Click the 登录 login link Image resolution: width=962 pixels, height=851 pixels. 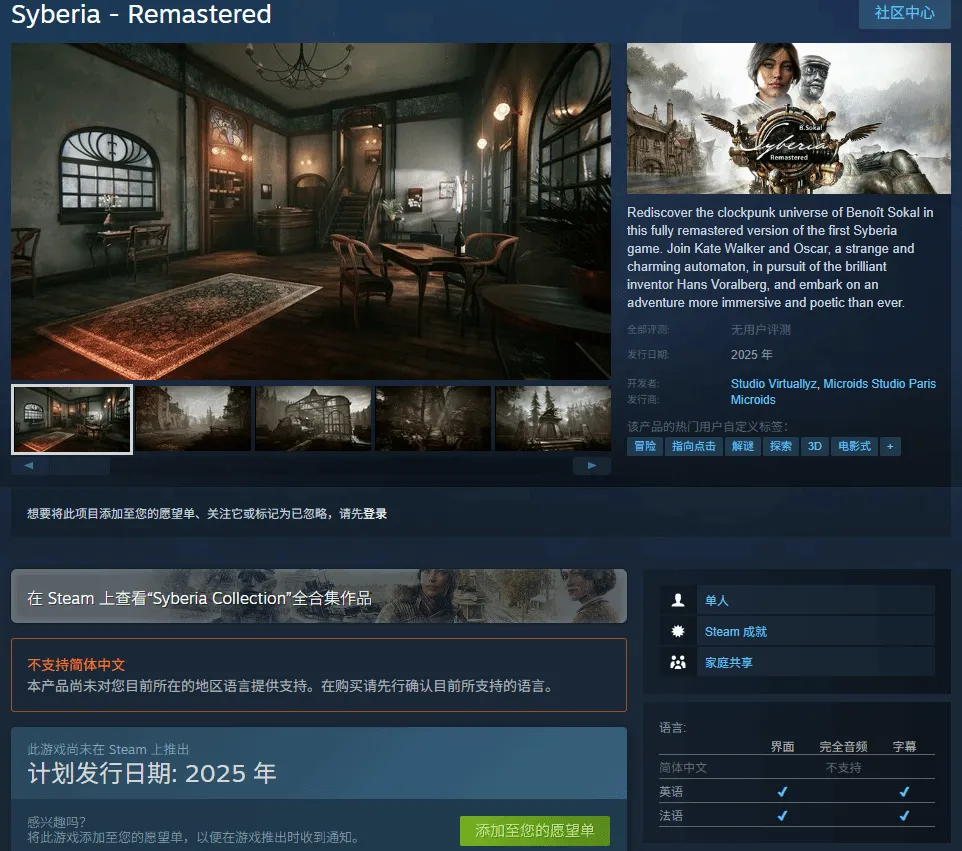pos(375,514)
